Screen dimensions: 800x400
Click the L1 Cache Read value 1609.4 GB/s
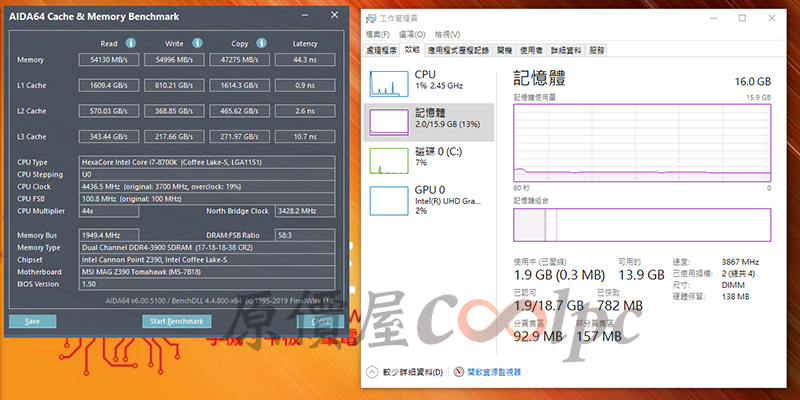coord(108,85)
